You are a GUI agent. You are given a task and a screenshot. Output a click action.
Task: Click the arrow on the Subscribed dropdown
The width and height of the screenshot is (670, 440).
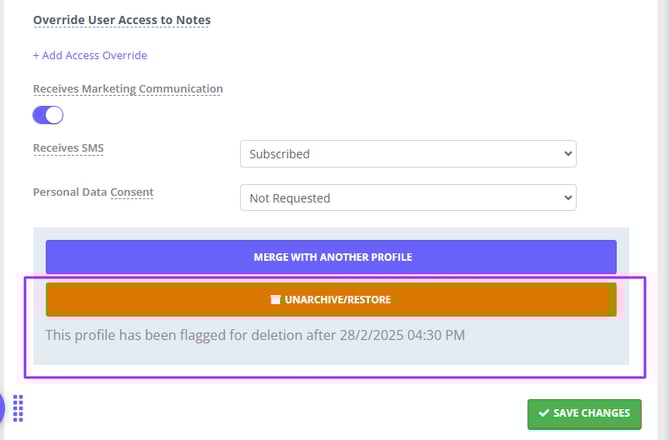568,154
